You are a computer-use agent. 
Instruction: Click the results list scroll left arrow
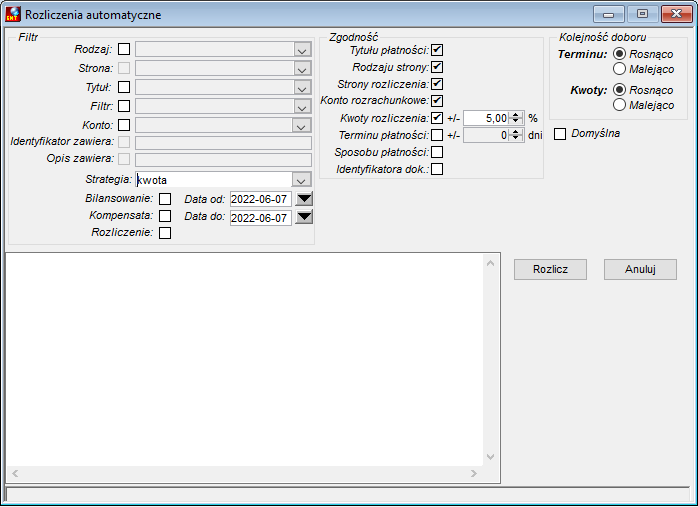pyautogui.click(x=15, y=473)
